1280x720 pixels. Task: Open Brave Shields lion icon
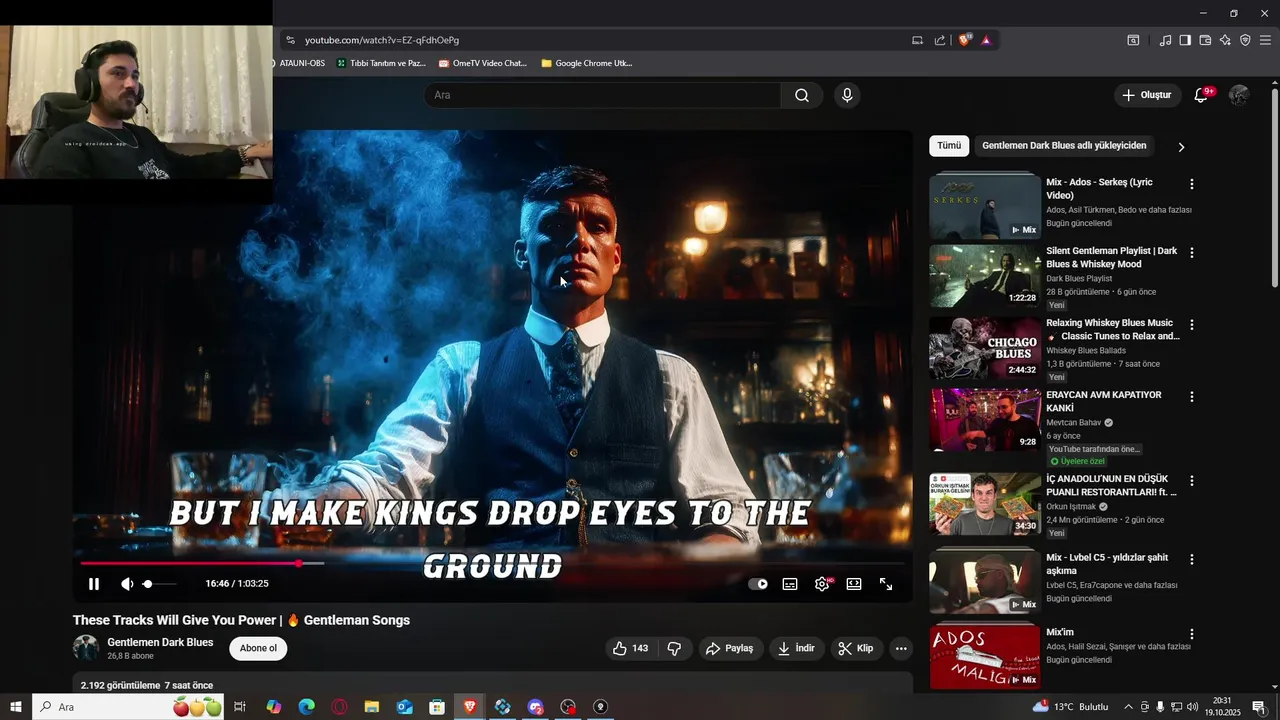click(x=964, y=40)
